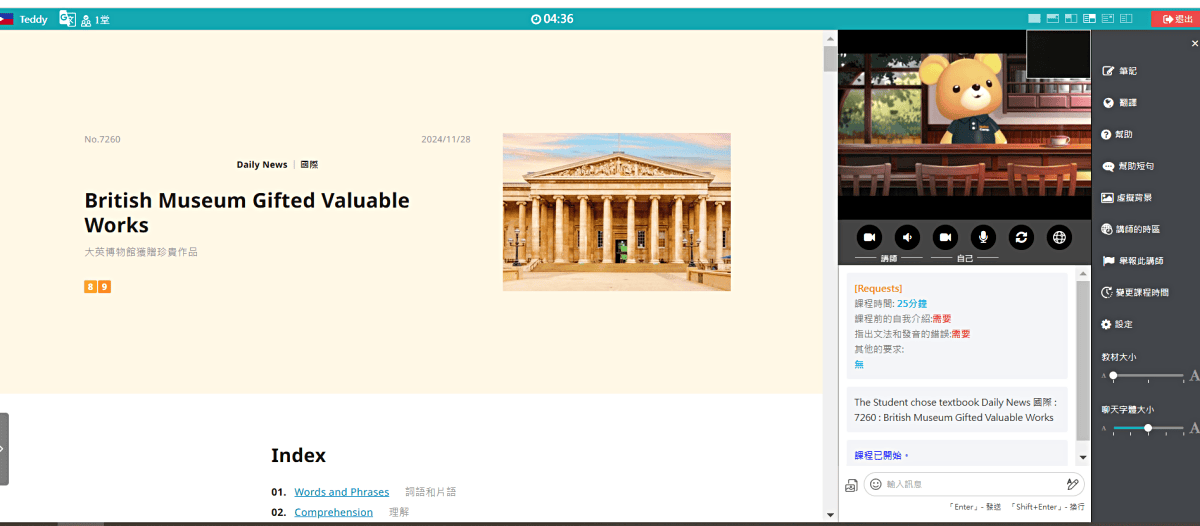Click the refresh video connection button
Image resolution: width=1200 pixels, height=526 pixels.
[1021, 237]
